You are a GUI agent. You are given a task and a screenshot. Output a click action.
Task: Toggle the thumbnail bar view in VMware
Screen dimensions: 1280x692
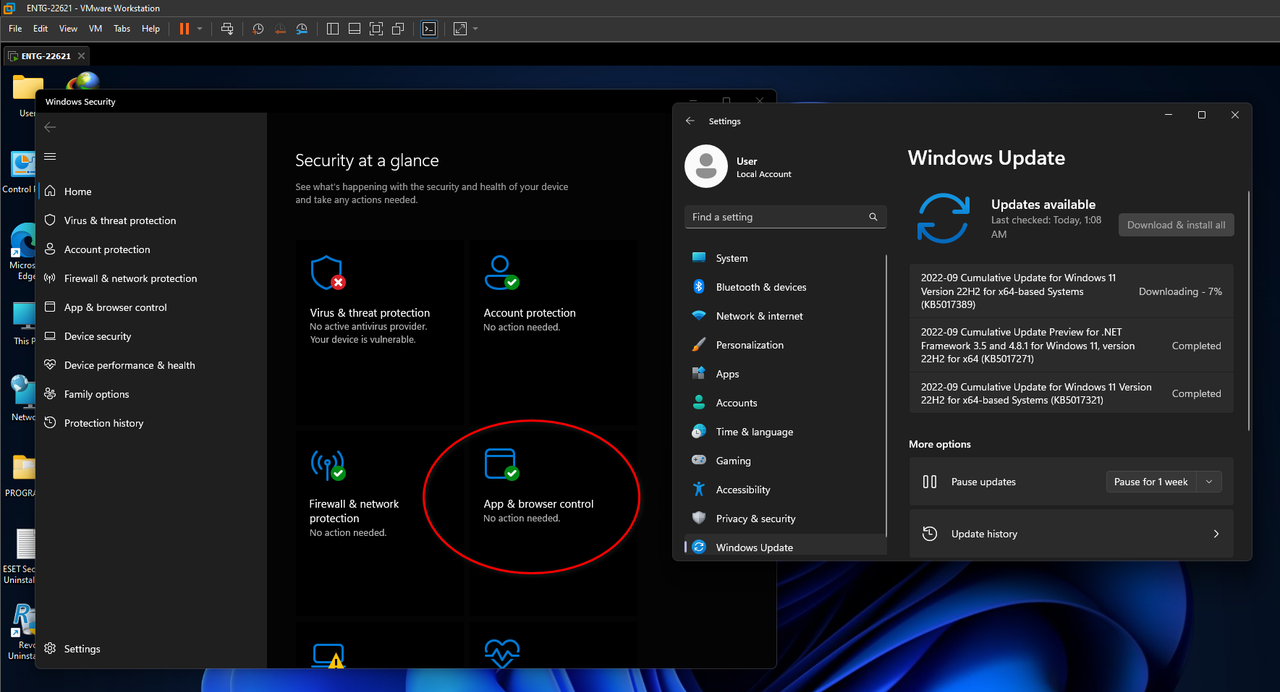pos(354,29)
